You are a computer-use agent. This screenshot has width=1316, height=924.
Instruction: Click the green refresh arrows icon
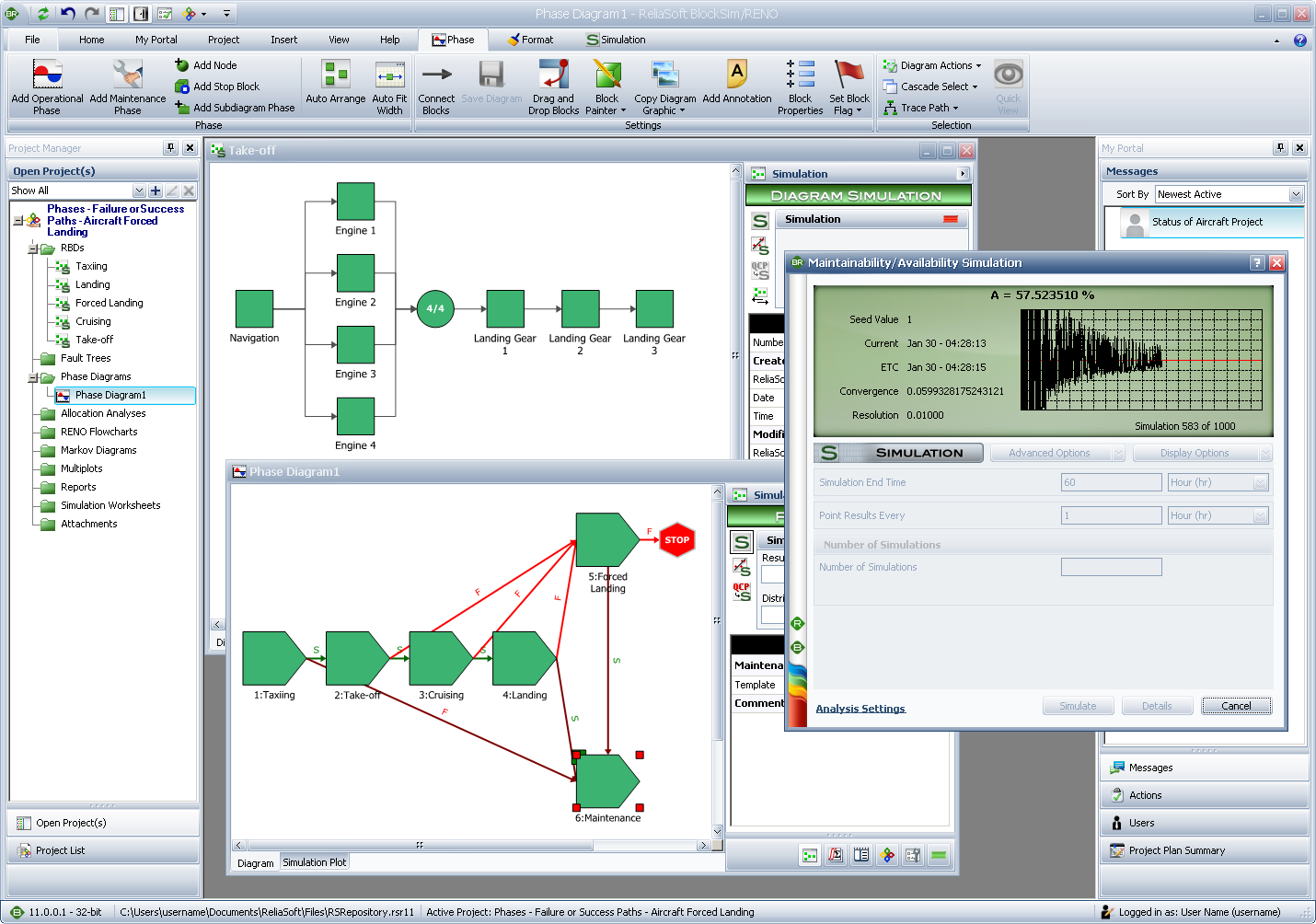click(43, 14)
